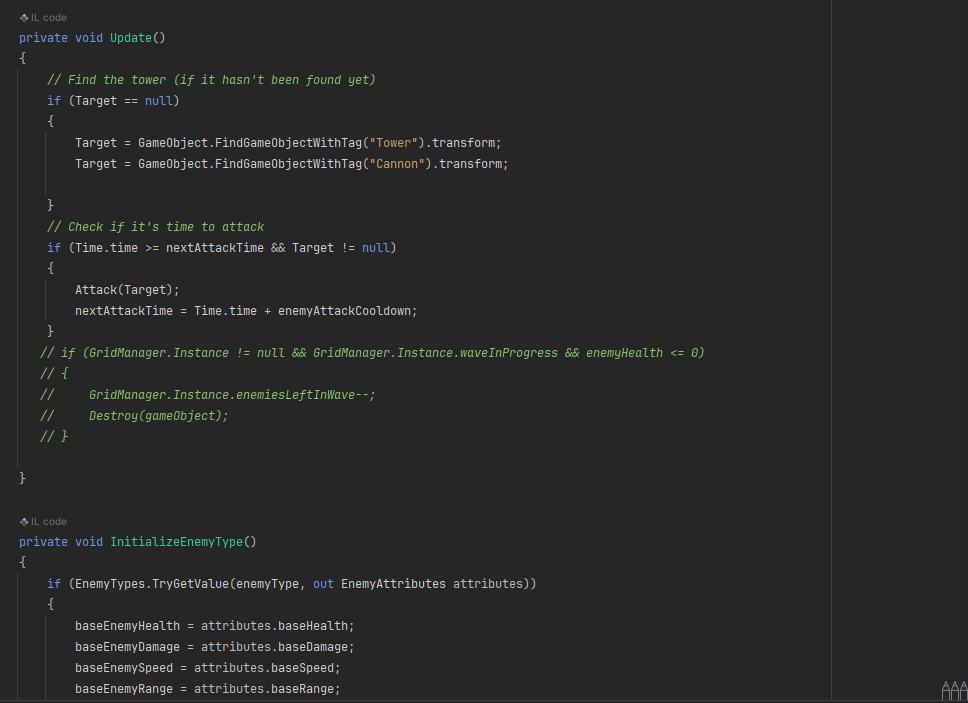
Task: Place the cursor on the "Cannon" string literal
Action: [397, 164]
